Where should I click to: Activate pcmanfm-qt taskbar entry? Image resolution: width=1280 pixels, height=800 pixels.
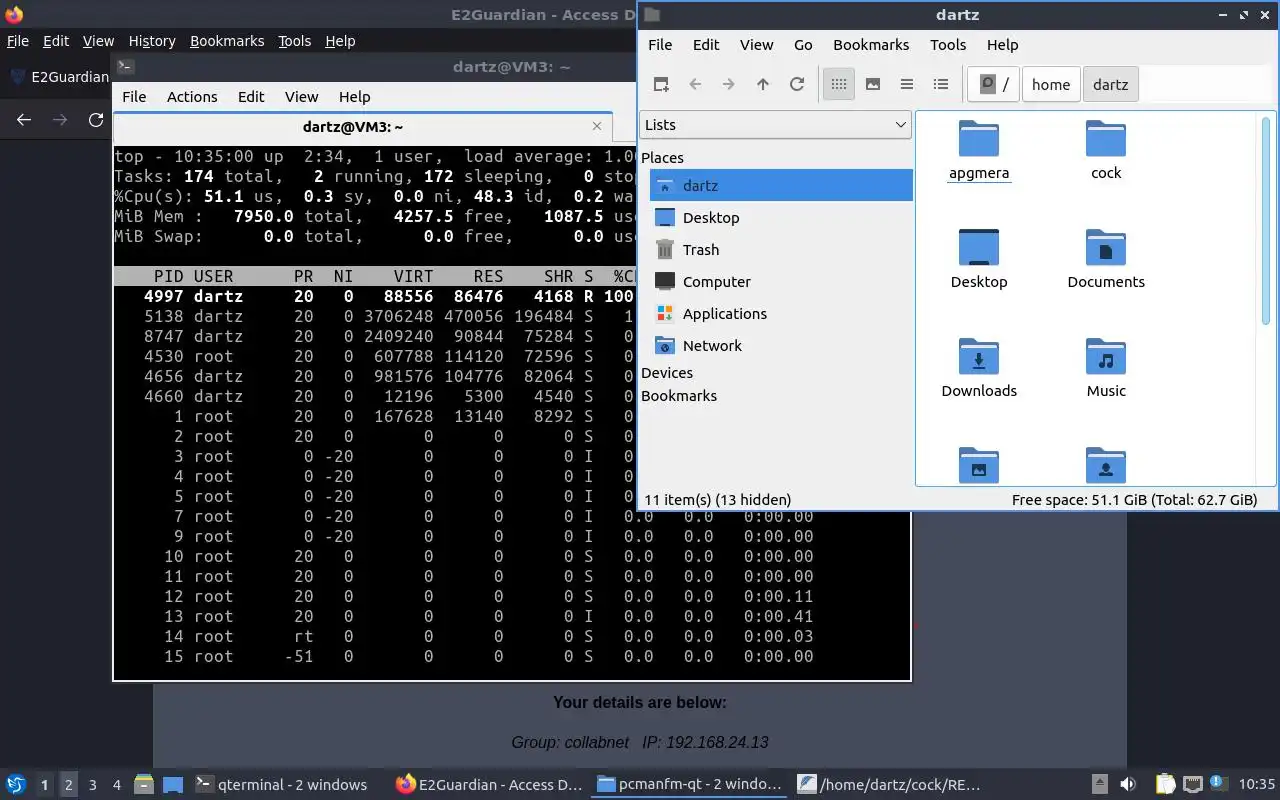(x=690, y=785)
